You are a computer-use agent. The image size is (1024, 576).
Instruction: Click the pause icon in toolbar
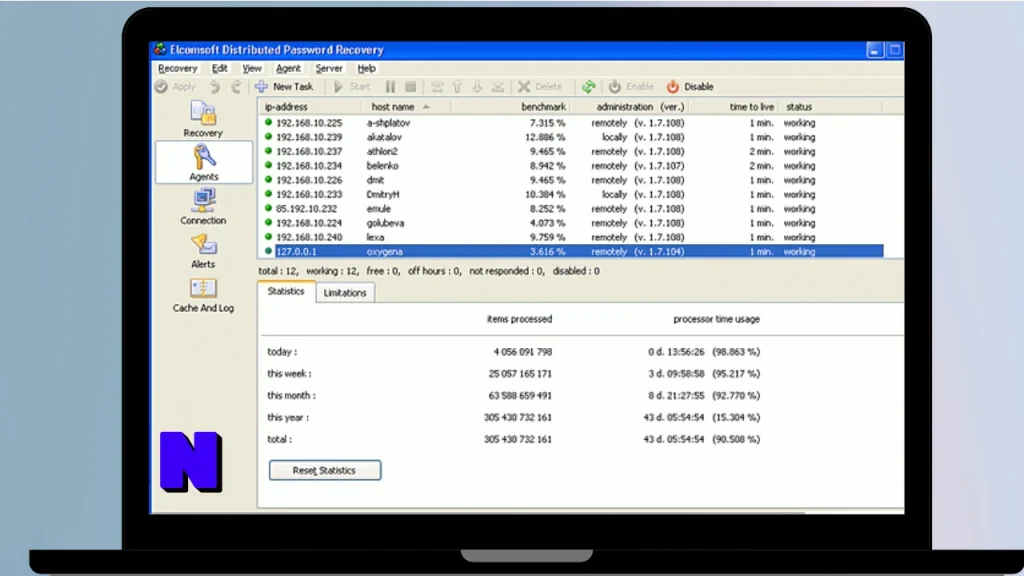(x=390, y=86)
